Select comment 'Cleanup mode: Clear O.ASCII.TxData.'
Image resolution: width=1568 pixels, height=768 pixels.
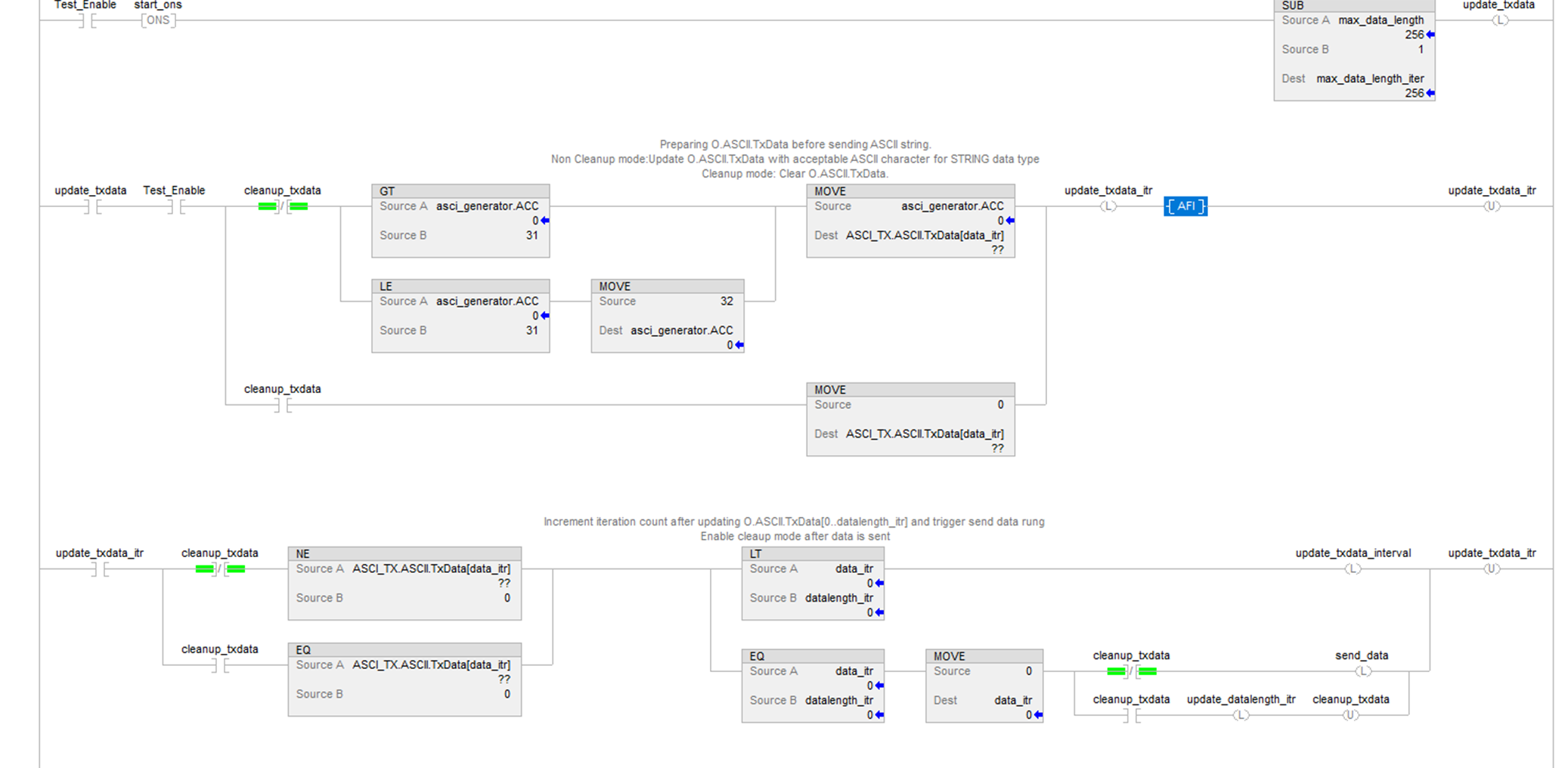click(795, 173)
